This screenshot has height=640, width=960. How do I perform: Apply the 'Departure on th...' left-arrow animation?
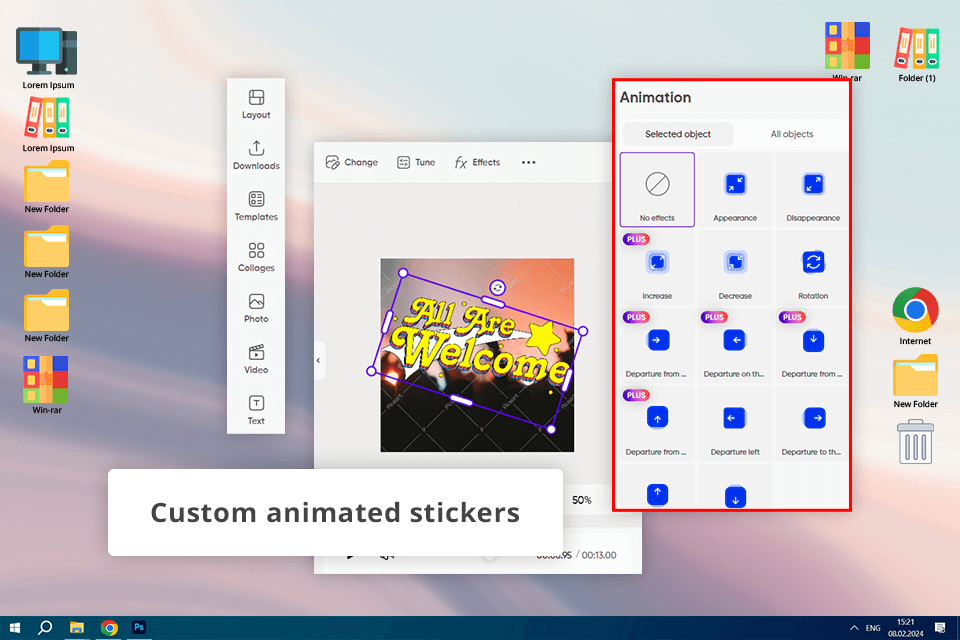(x=735, y=345)
